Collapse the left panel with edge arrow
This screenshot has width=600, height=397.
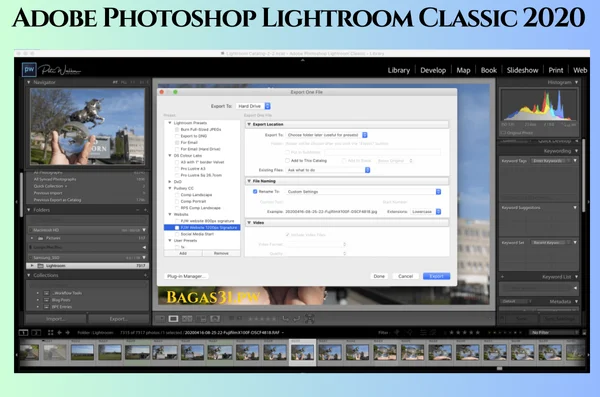(16, 202)
